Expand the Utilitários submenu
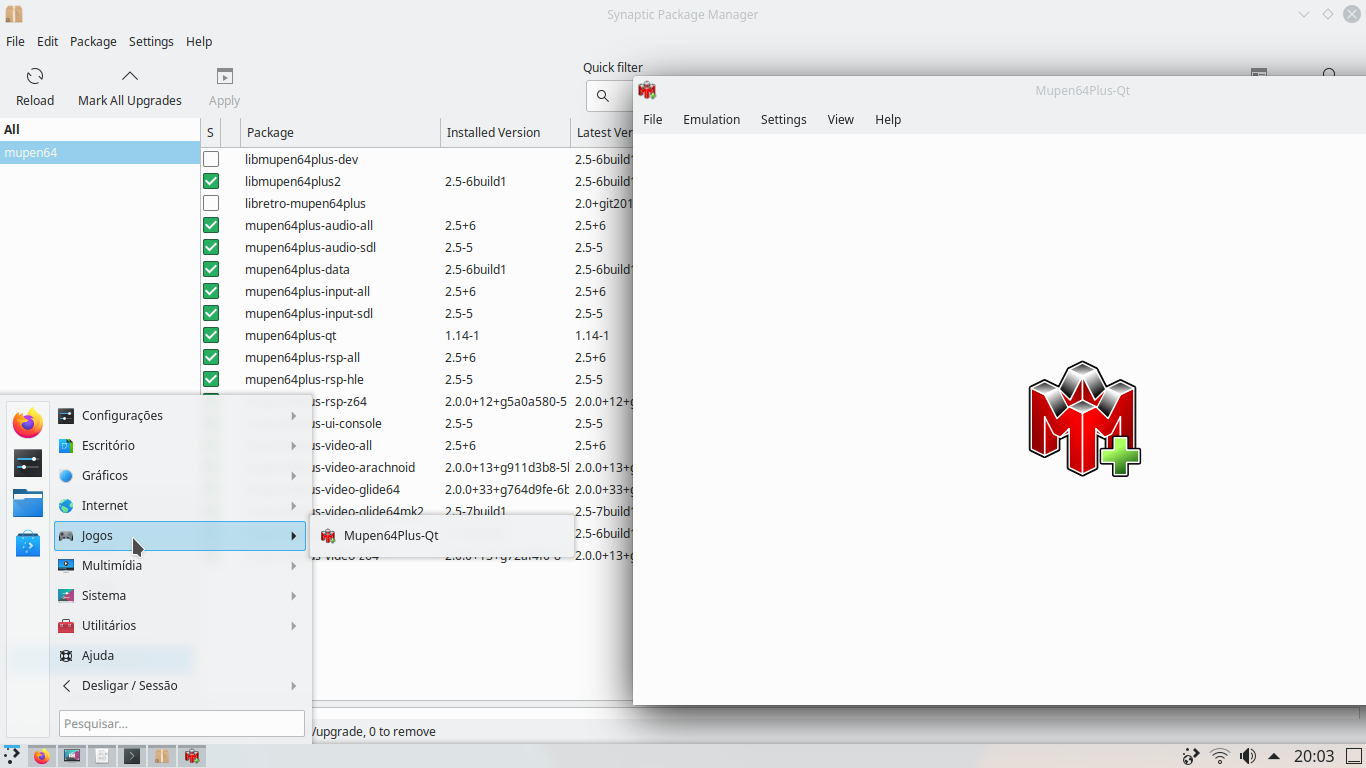 click(x=180, y=625)
